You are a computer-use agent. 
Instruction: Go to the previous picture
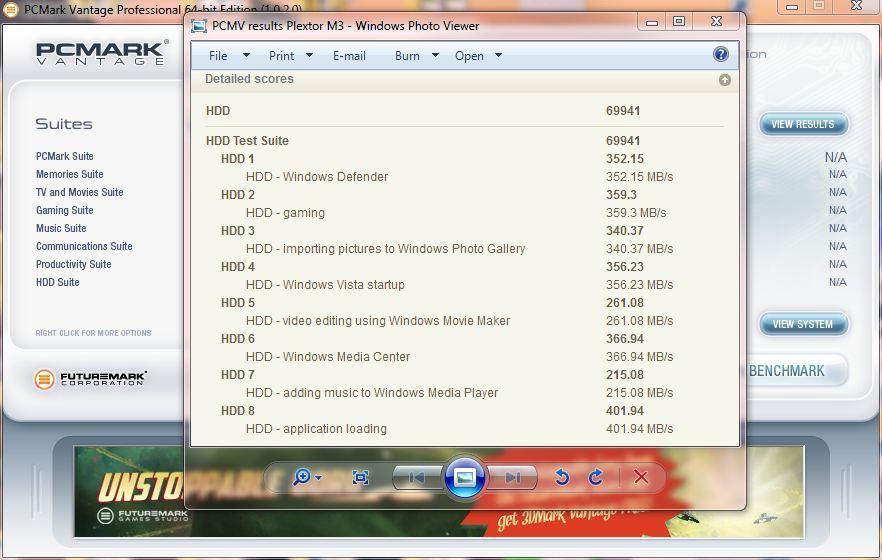[x=417, y=478]
